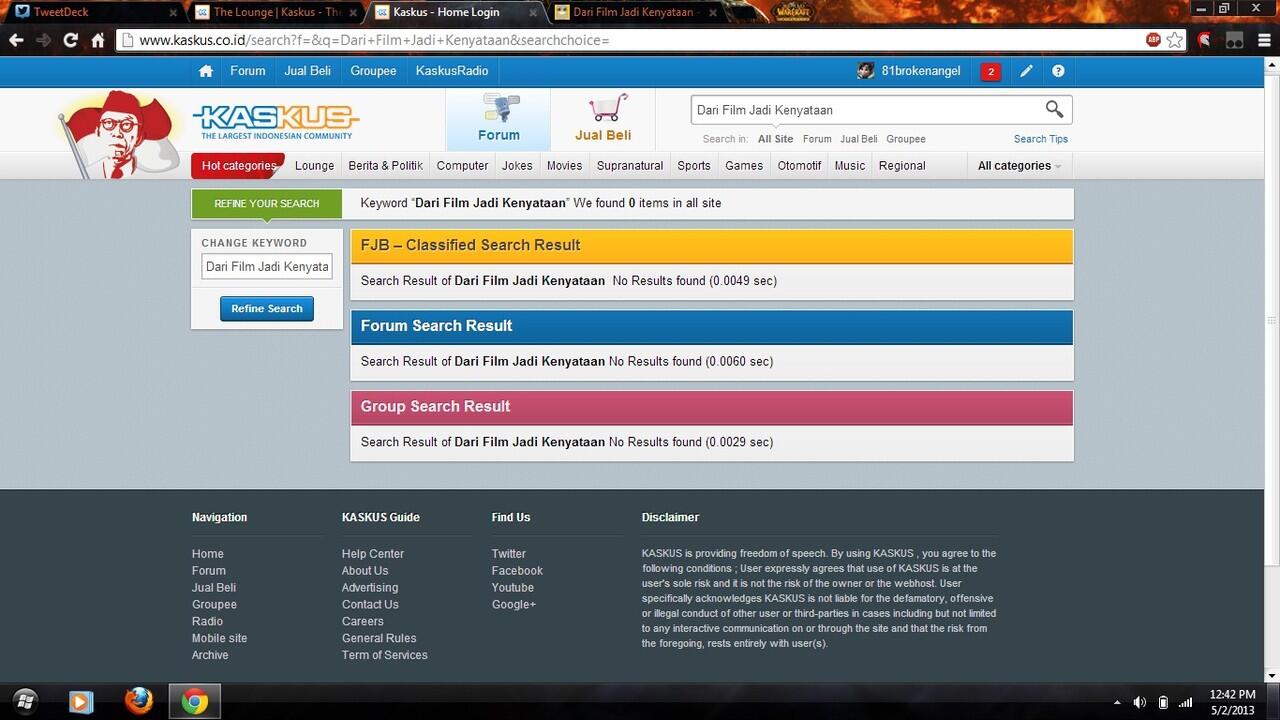The width and height of the screenshot is (1280, 720).
Task: Open the Sports category
Action: (x=694, y=166)
